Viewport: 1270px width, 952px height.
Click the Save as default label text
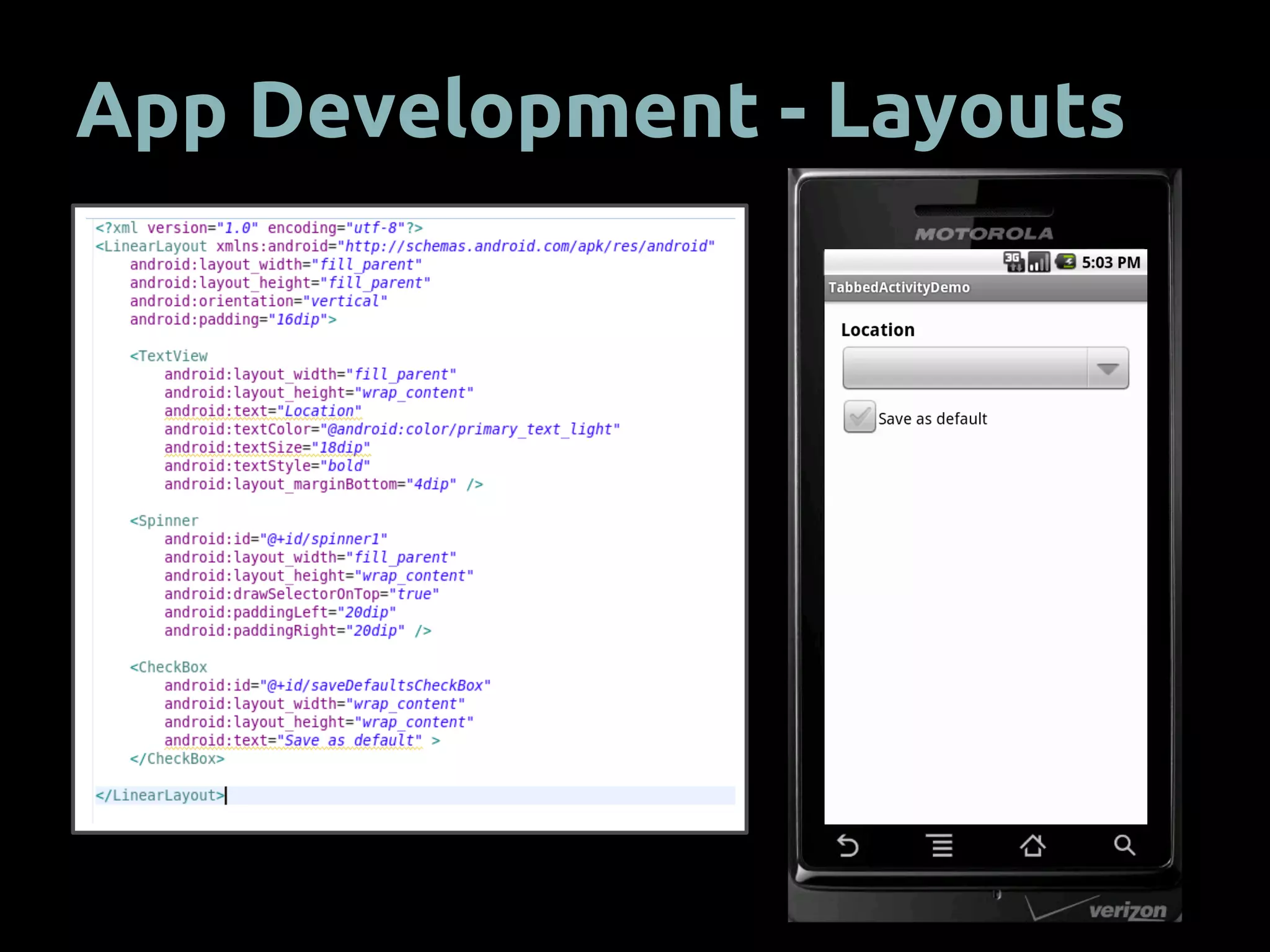[932, 419]
